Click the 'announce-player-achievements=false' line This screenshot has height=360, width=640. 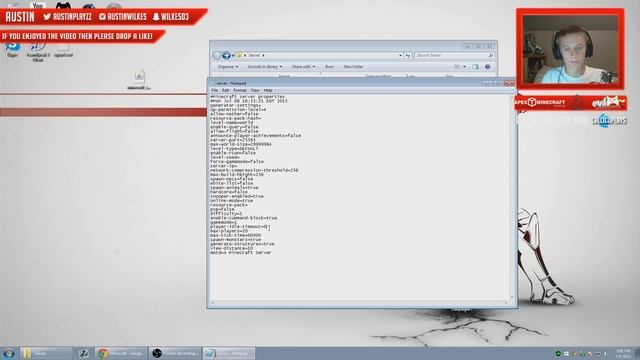[x=256, y=136]
